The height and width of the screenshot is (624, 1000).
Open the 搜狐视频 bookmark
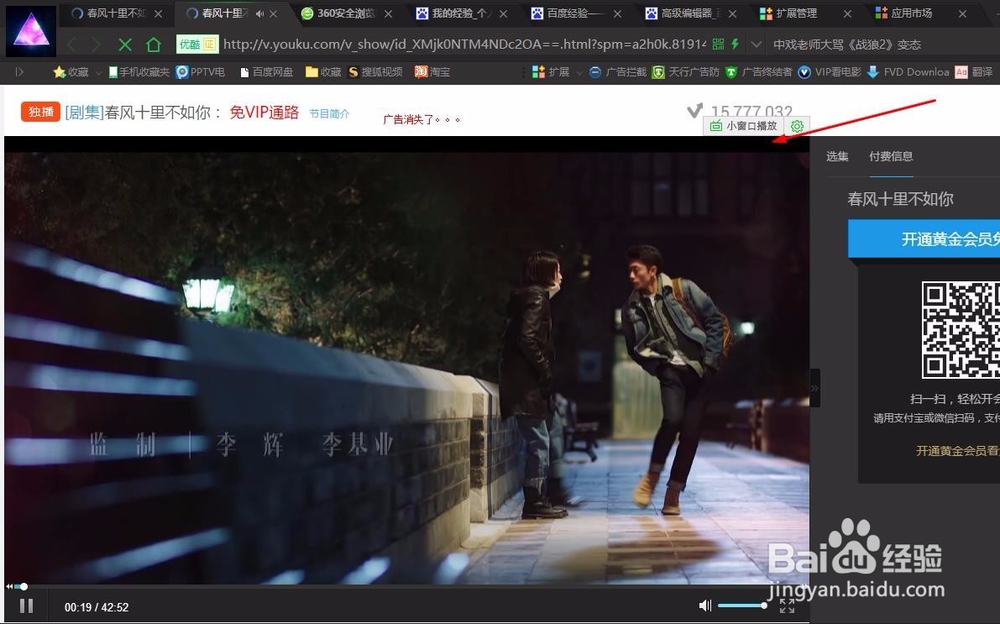coord(375,72)
